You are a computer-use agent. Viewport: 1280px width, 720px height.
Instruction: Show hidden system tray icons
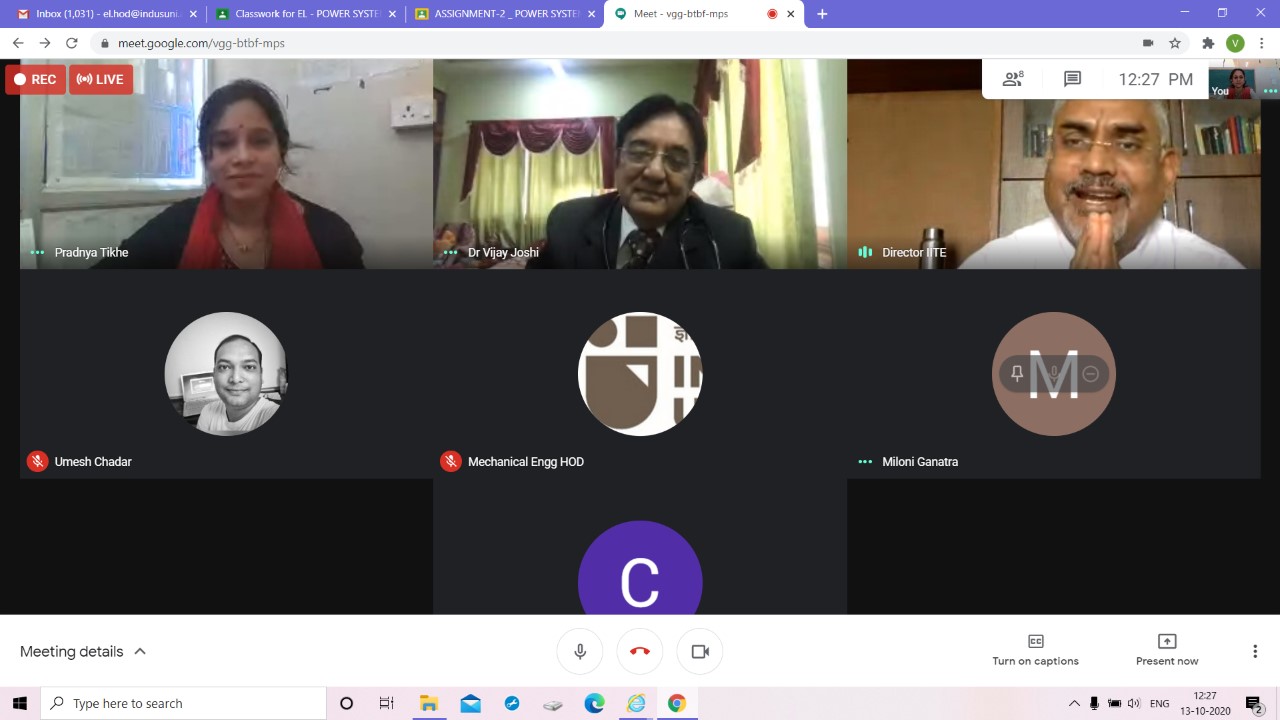click(x=1074, y=703)
